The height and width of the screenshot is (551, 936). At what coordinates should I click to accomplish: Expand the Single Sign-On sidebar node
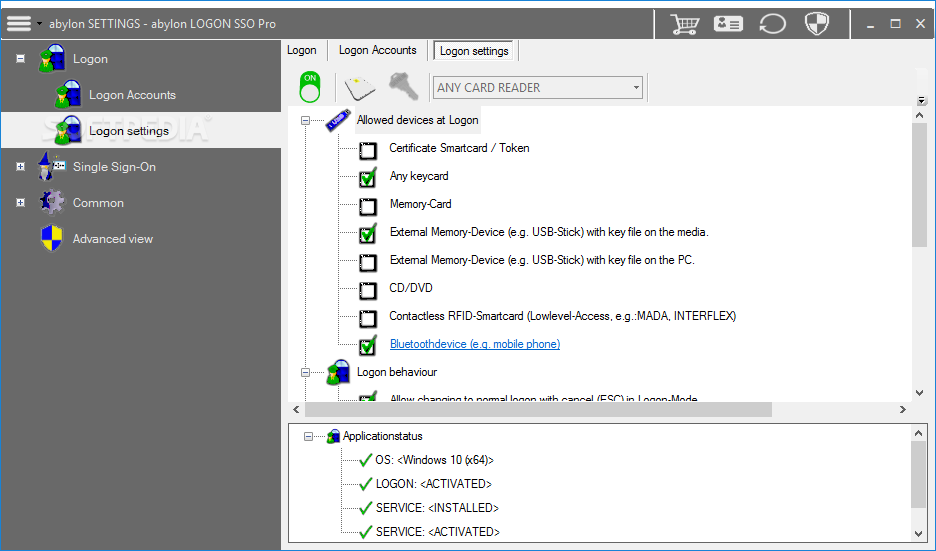[20, 167]
